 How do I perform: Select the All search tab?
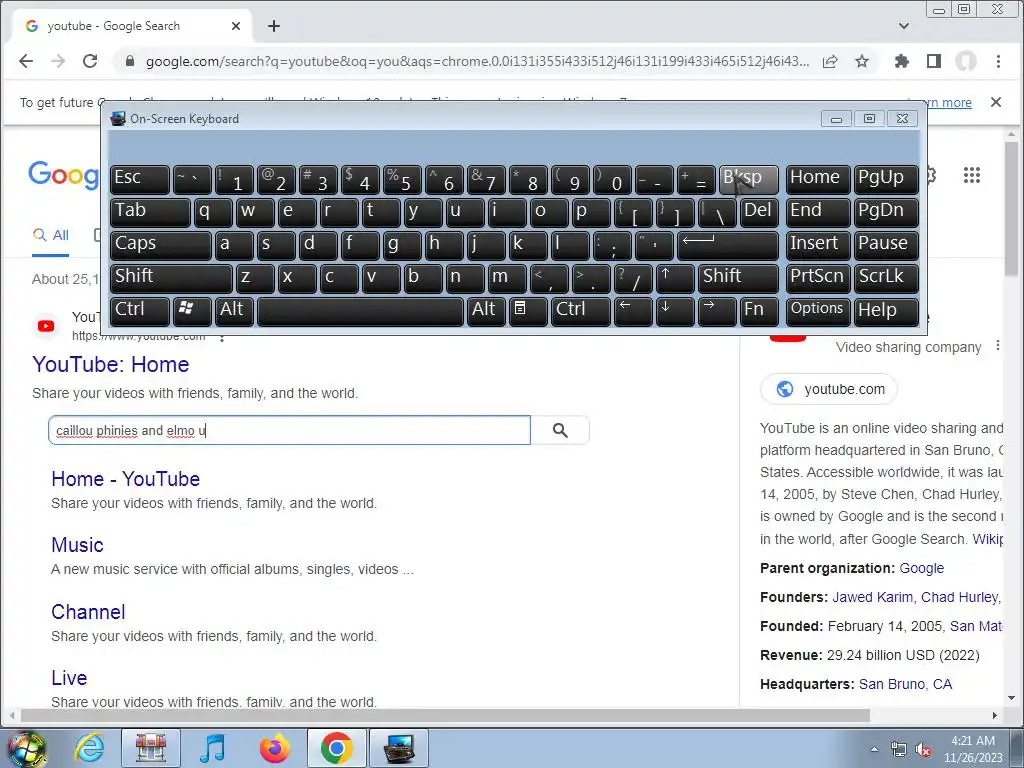(x=51, y=235)
